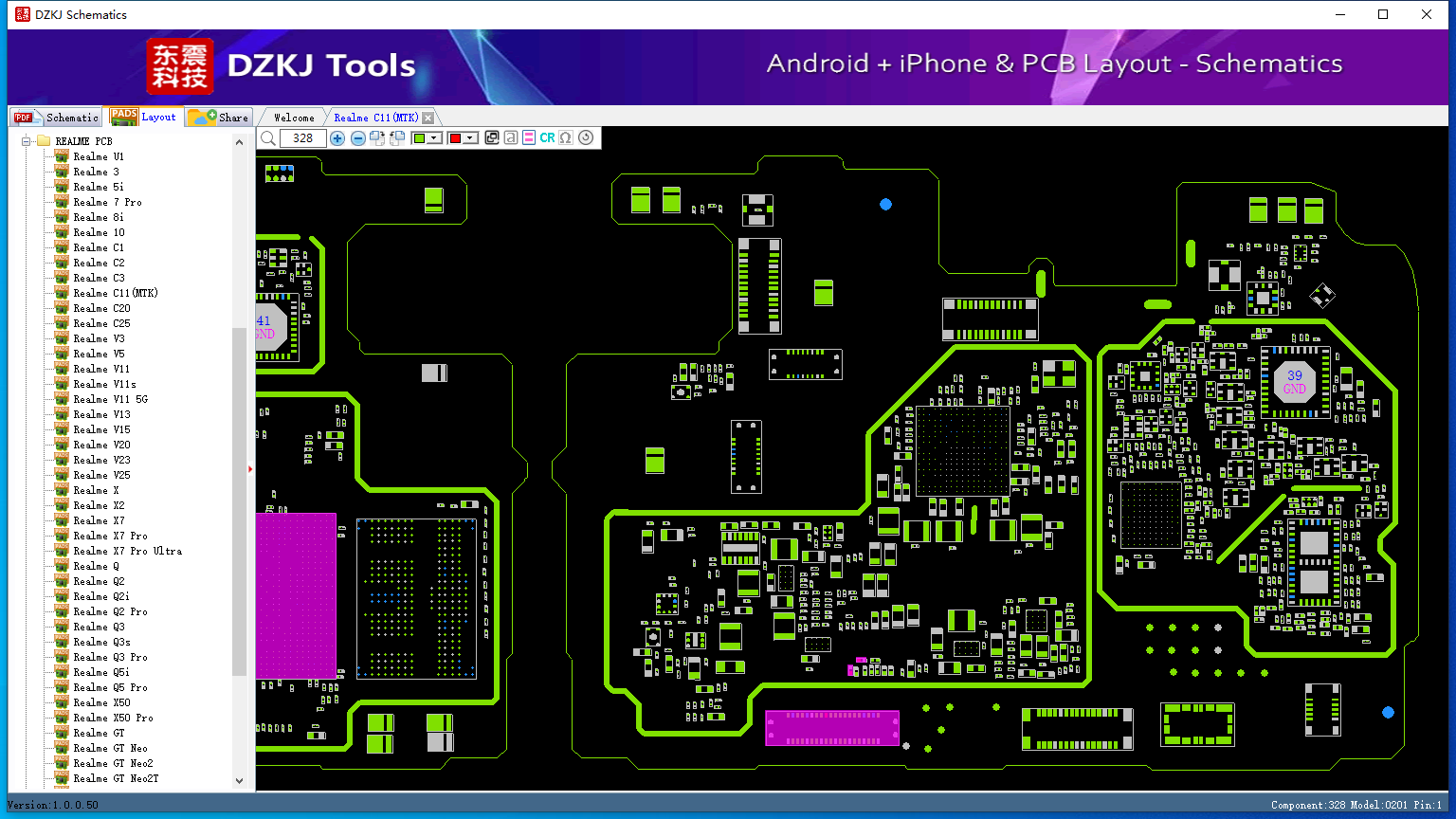Open the red color dropdown arrow

pyautogui.click(x=470, y=138)
